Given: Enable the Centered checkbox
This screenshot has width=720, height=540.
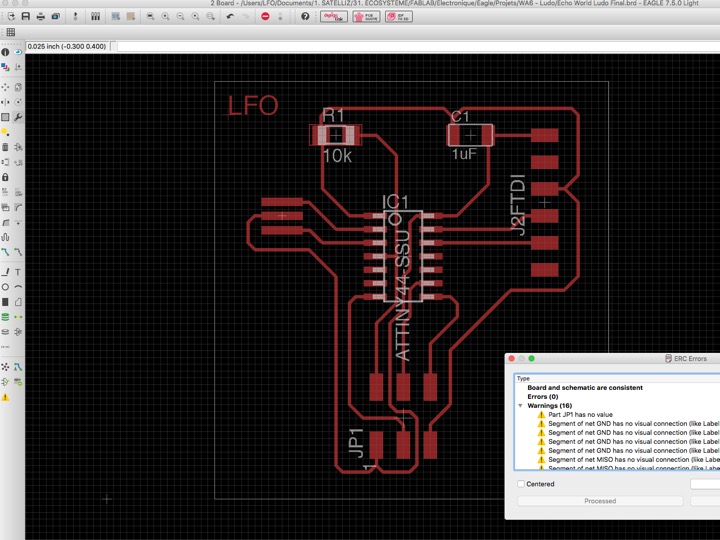Looking at the screenshot, I should [521, 484].
